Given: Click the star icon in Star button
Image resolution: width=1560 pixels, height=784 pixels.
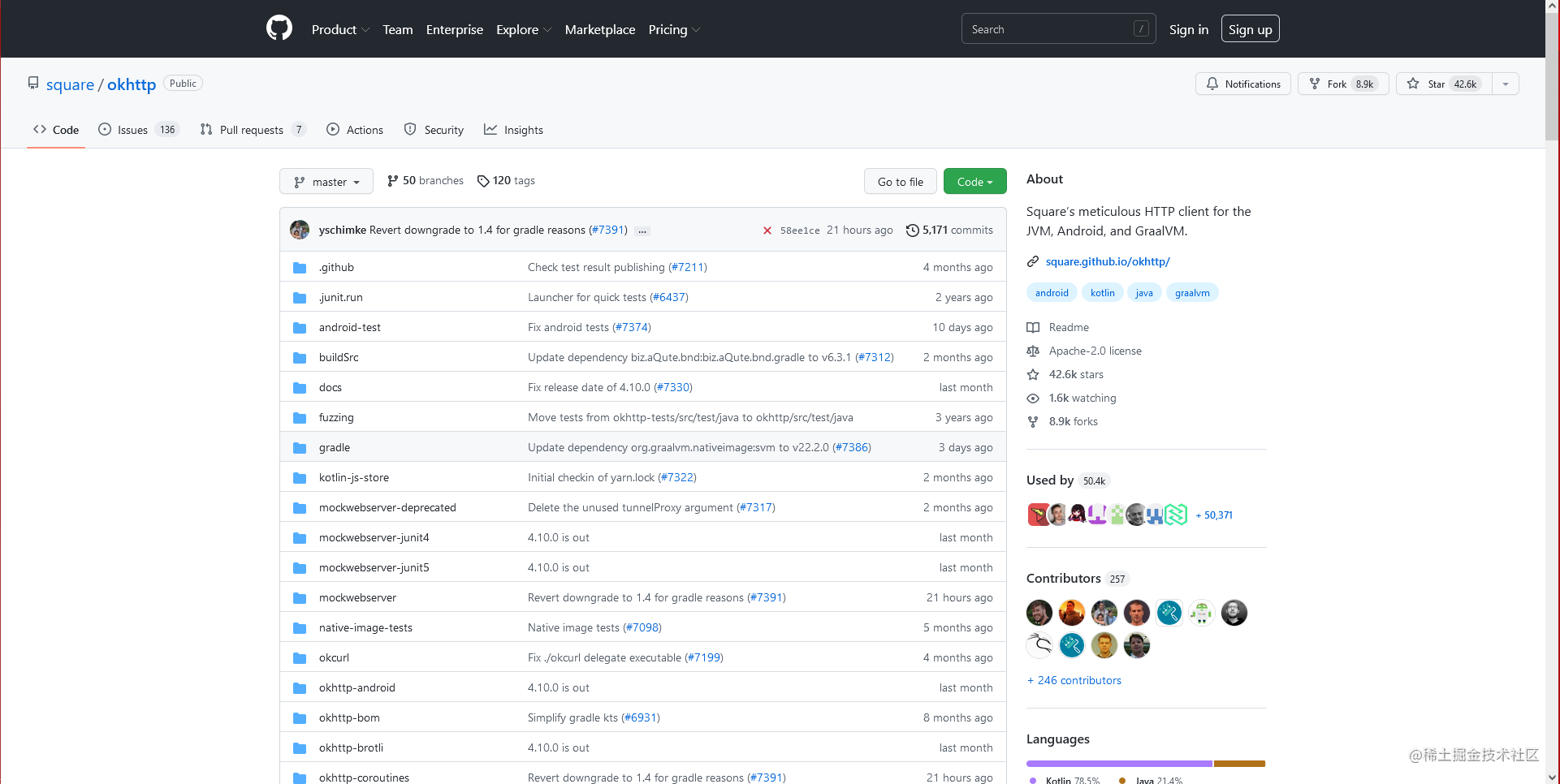Looking at the screenshot, I should pyautogui.click(x=1413, y=84).
